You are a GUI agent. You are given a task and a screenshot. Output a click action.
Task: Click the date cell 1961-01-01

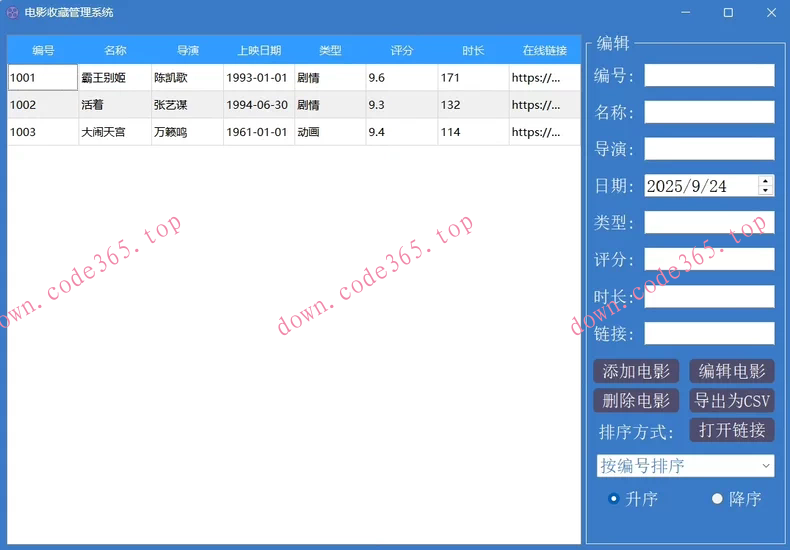(259, 132)
